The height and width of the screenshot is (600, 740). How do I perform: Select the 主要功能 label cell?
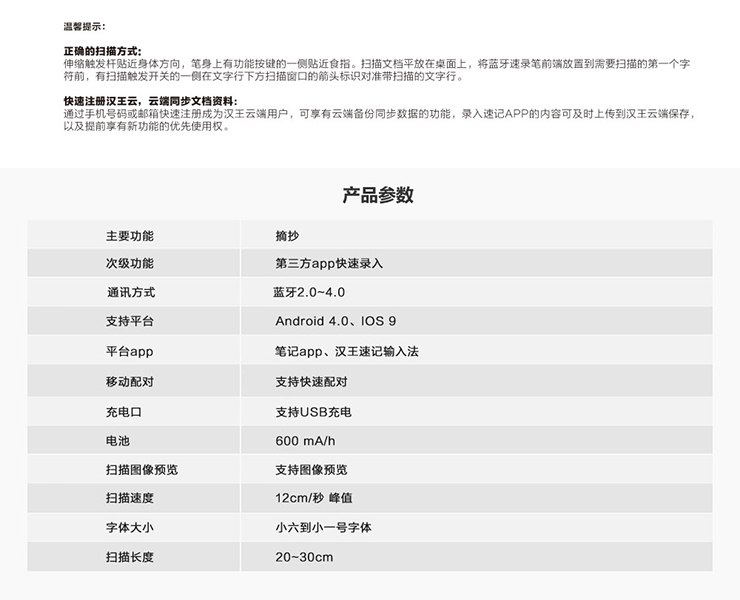130,236
